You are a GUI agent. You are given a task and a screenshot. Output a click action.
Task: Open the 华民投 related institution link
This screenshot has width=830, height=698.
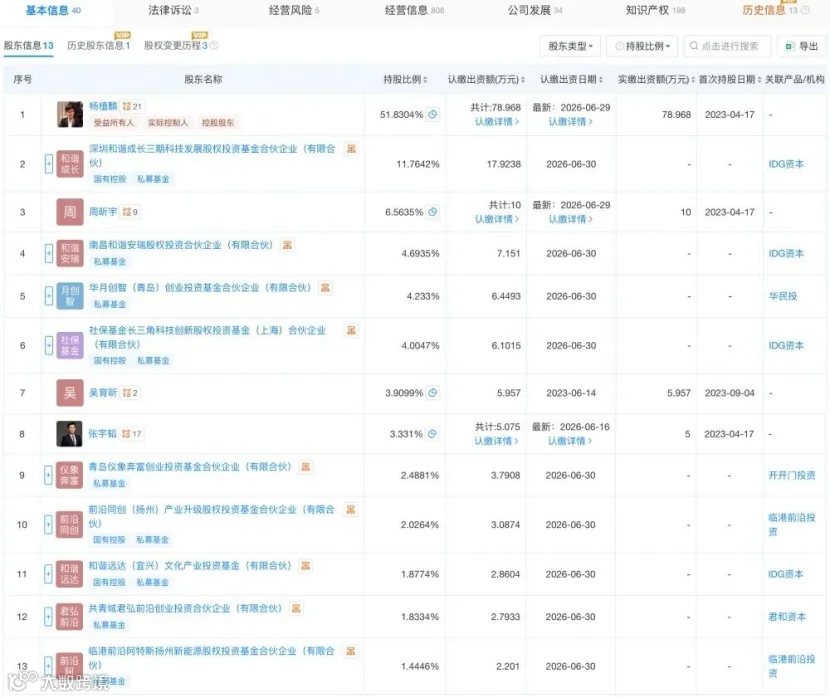pyautogui.click(x=783, y=296)
